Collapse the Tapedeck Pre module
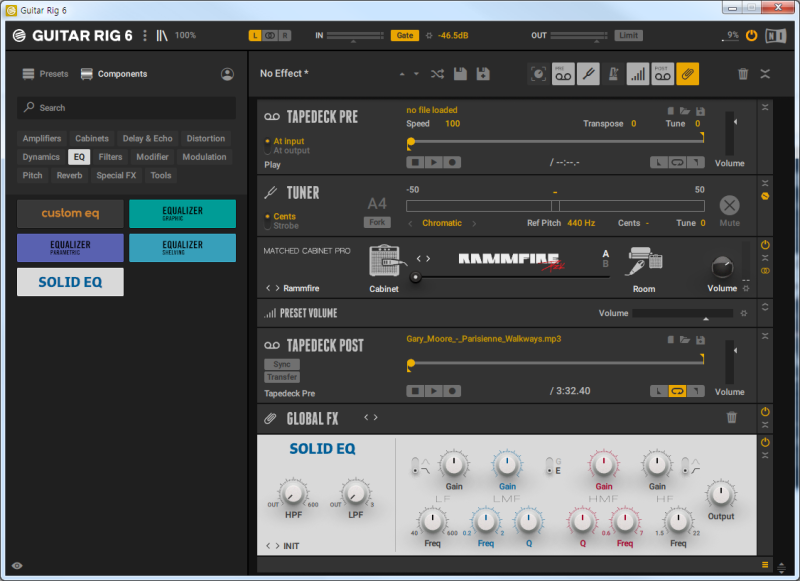Screen dimensions: 800x581 [765, 107]
